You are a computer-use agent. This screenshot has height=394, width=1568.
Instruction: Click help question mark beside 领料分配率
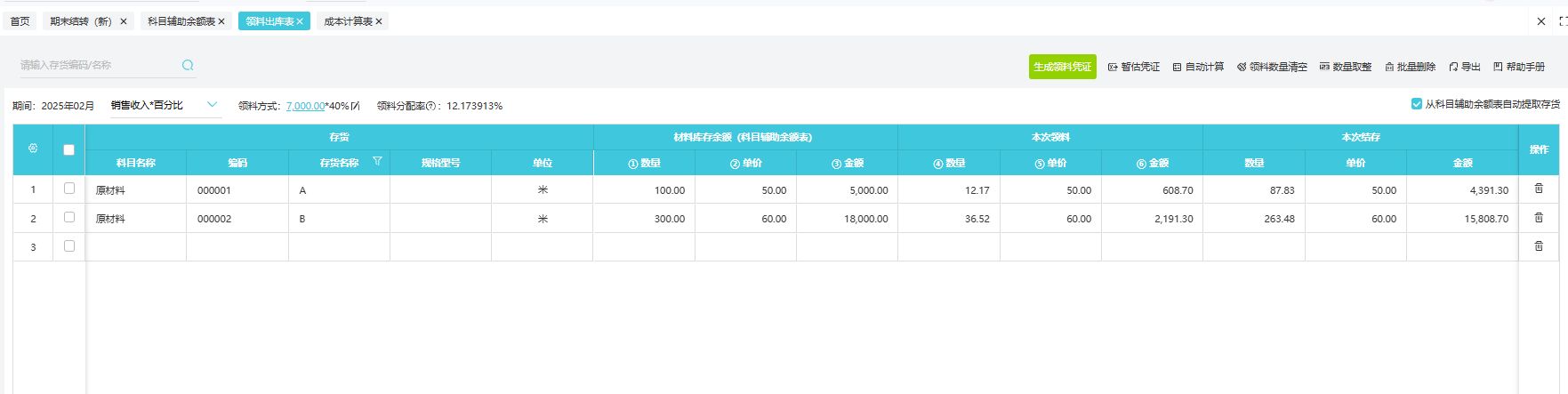430,106
